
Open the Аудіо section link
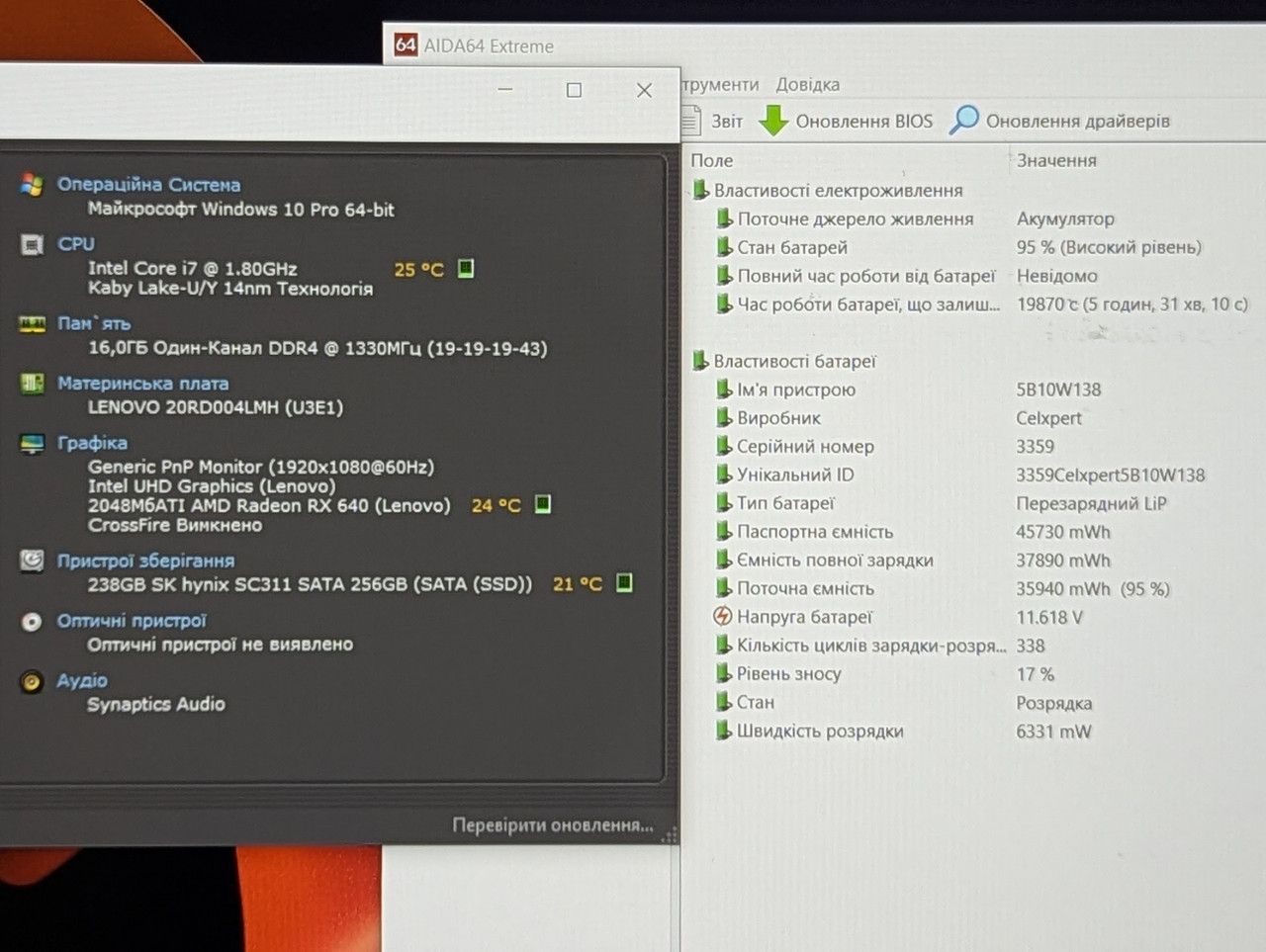tap(82, 681)
